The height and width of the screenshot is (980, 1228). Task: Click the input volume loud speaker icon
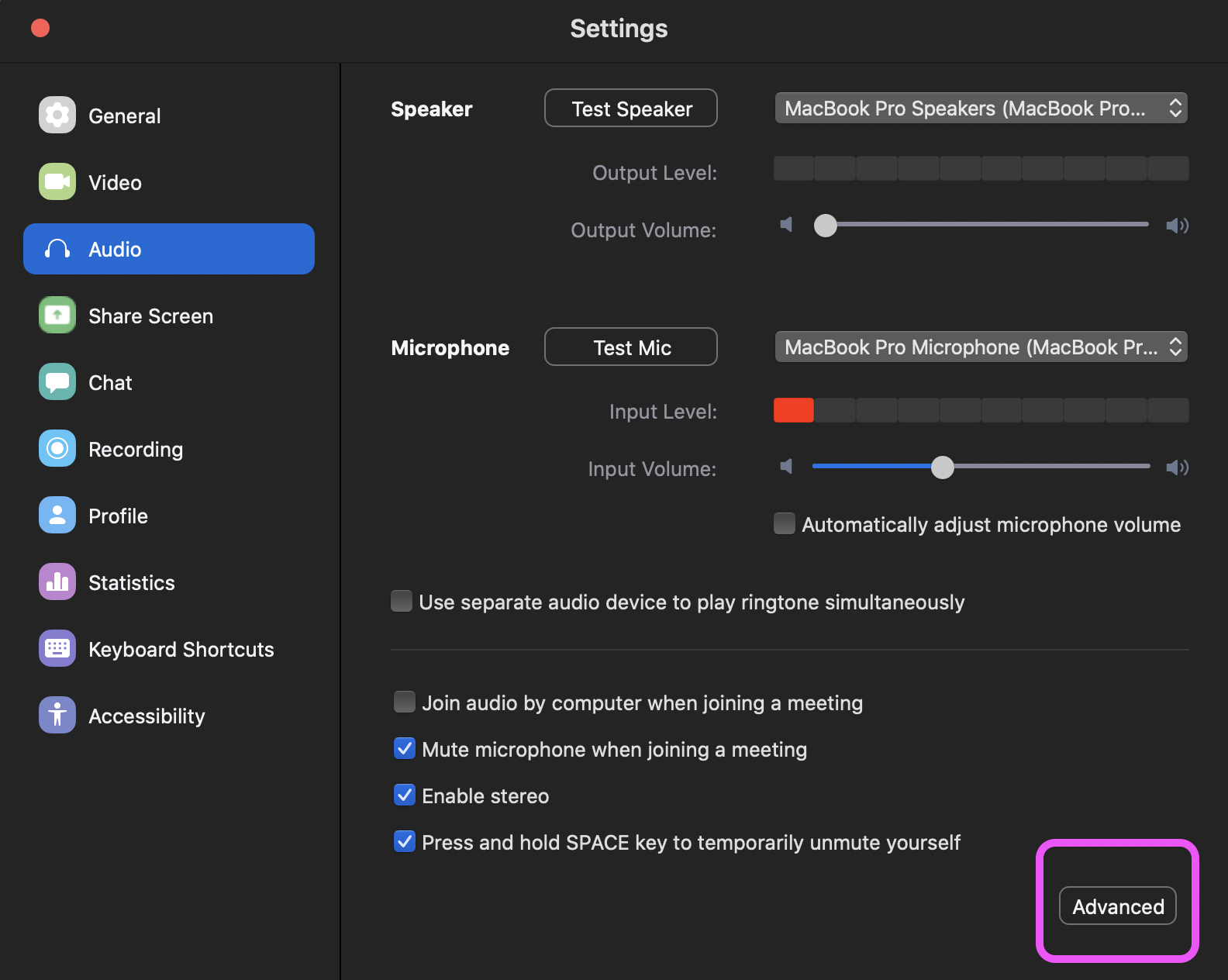tap(1177, 468)
